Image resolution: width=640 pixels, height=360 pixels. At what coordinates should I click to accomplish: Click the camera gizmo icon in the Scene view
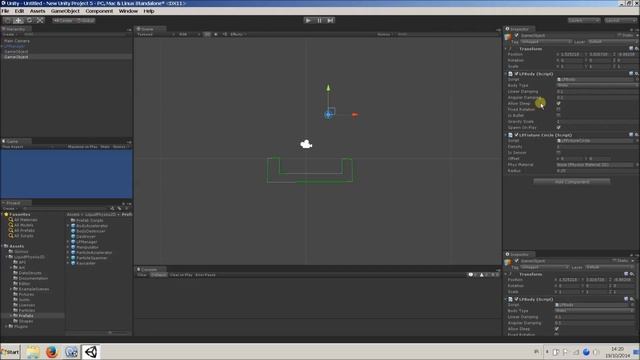306,144
